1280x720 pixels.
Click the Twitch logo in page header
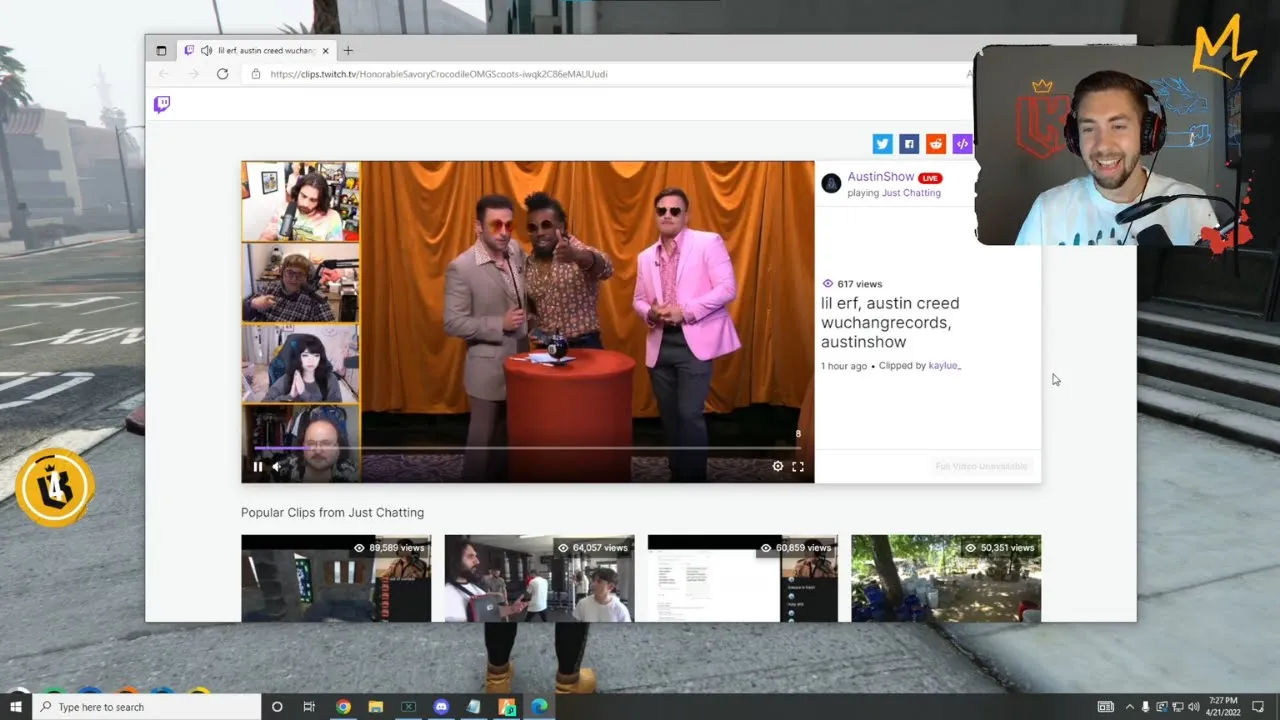tap(162, 104)
